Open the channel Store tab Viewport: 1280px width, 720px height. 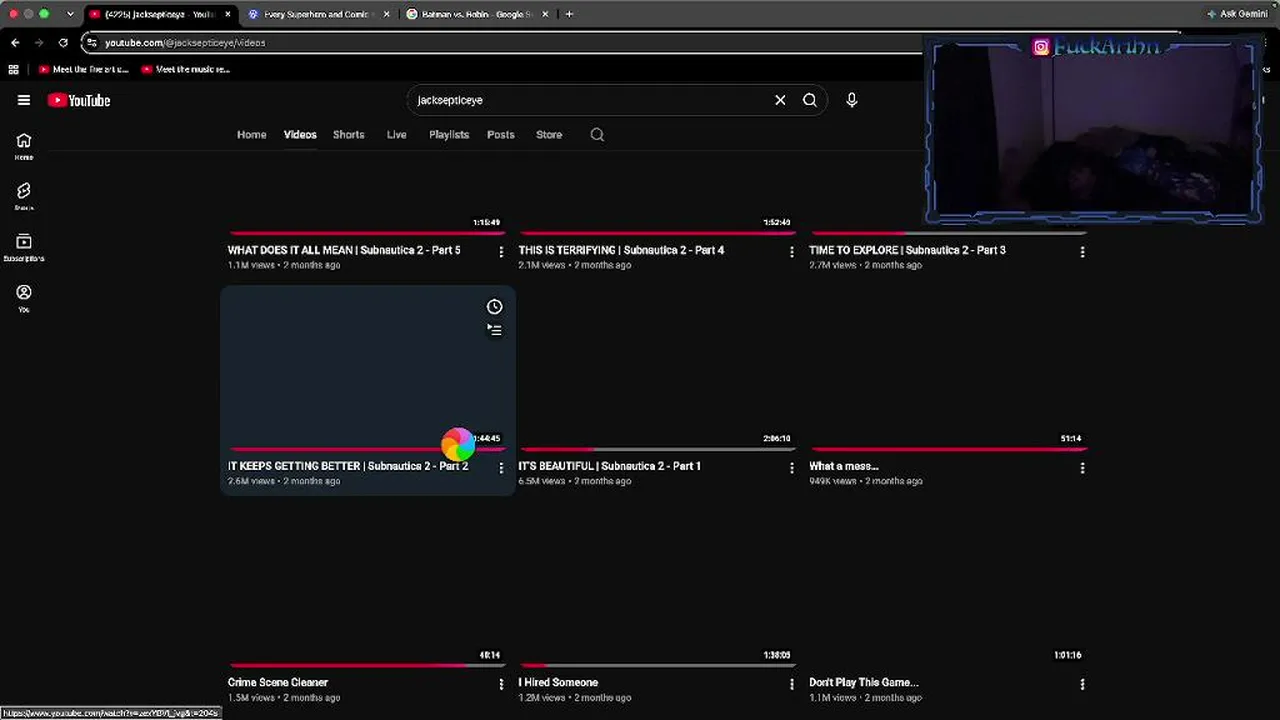click(549, 135)
